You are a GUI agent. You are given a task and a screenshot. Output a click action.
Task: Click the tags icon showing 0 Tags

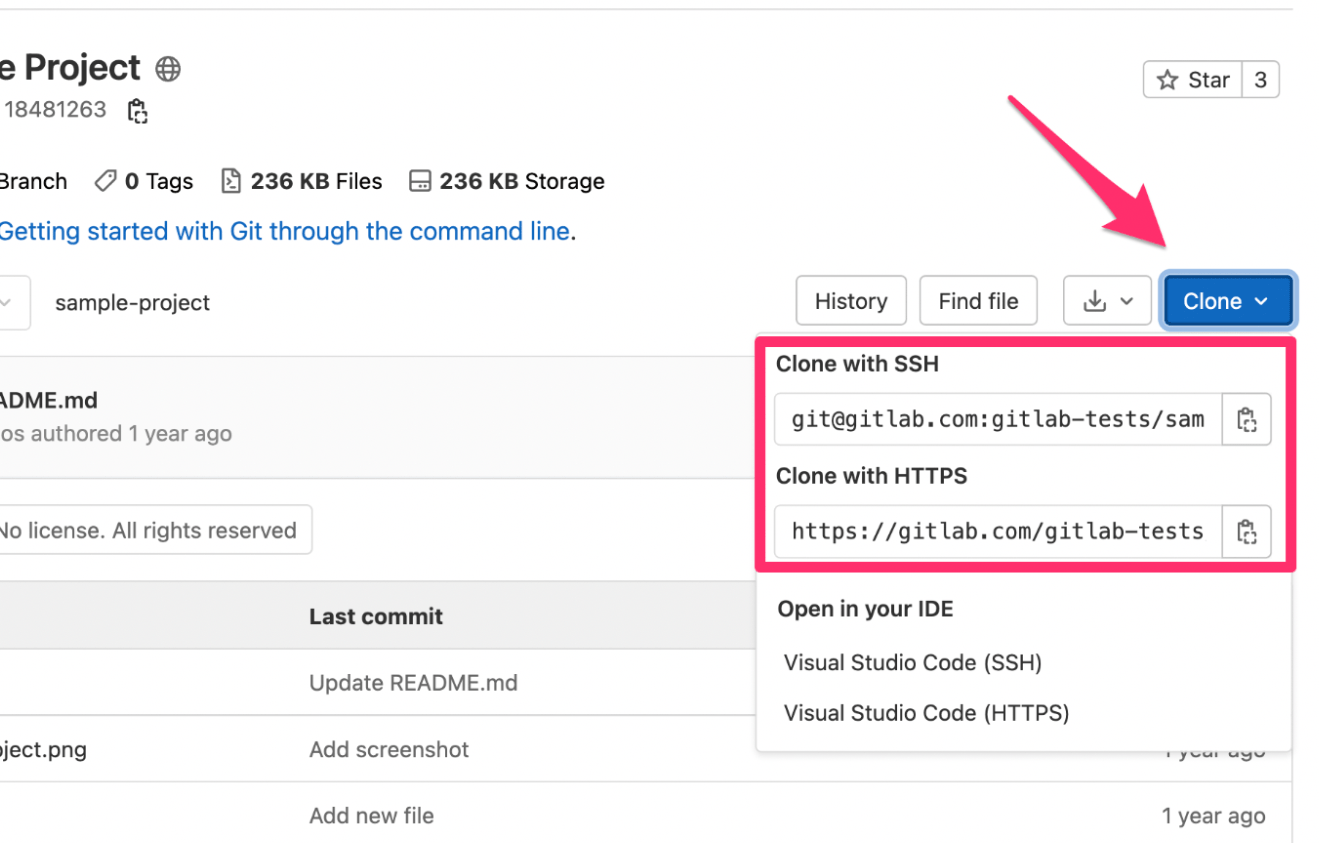tap(105, 181)
